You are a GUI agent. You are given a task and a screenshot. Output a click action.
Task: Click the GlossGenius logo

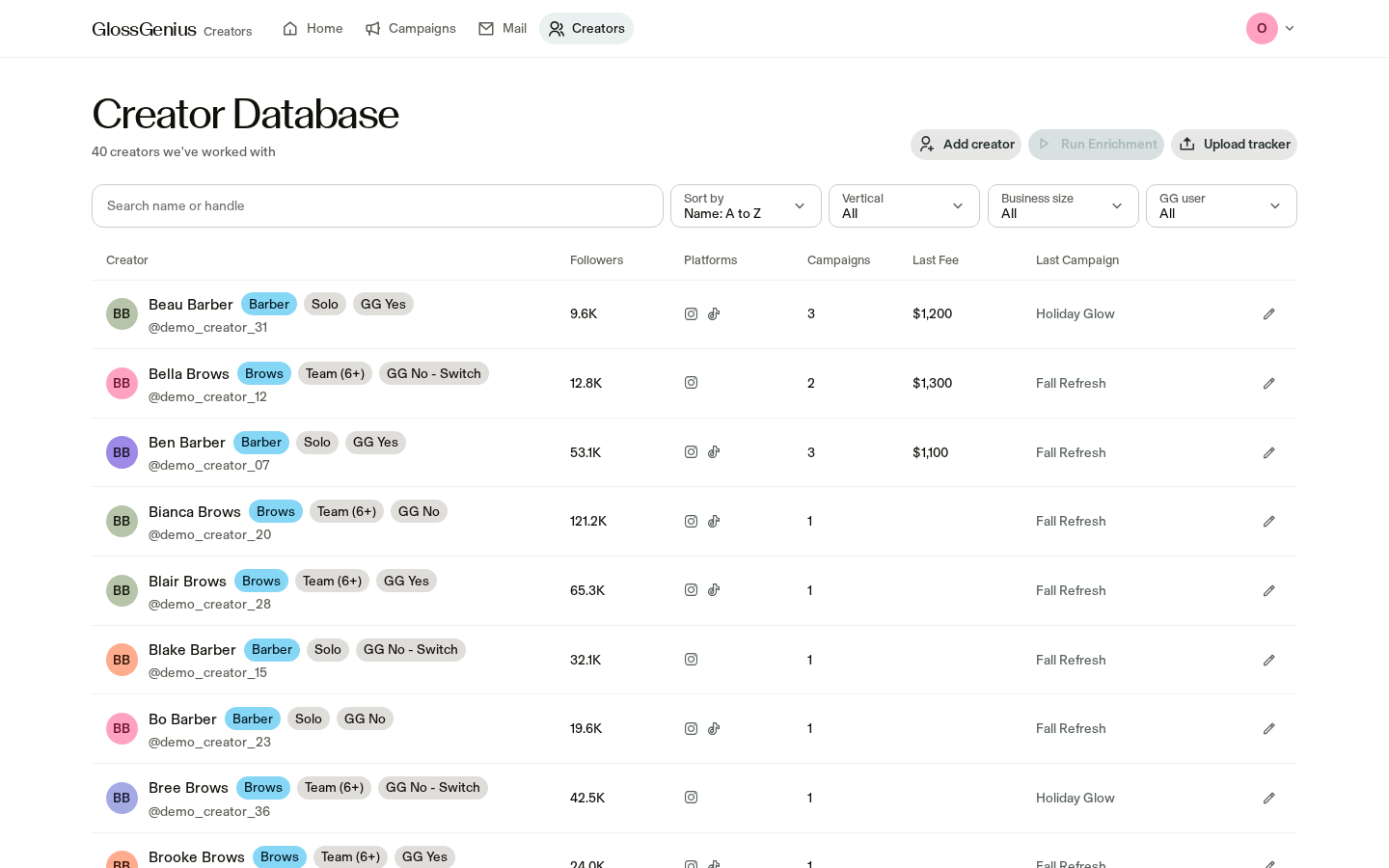[145, 29]
